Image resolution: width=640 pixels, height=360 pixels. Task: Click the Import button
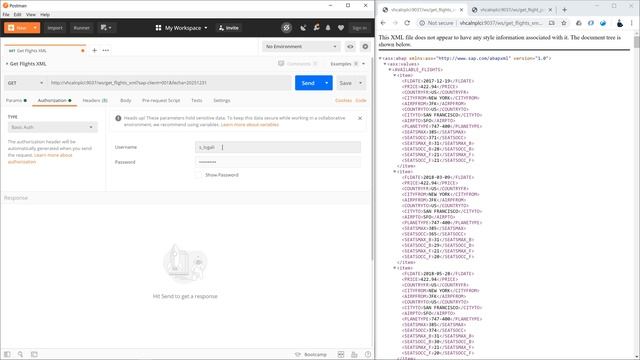click(x=55, y=28)
